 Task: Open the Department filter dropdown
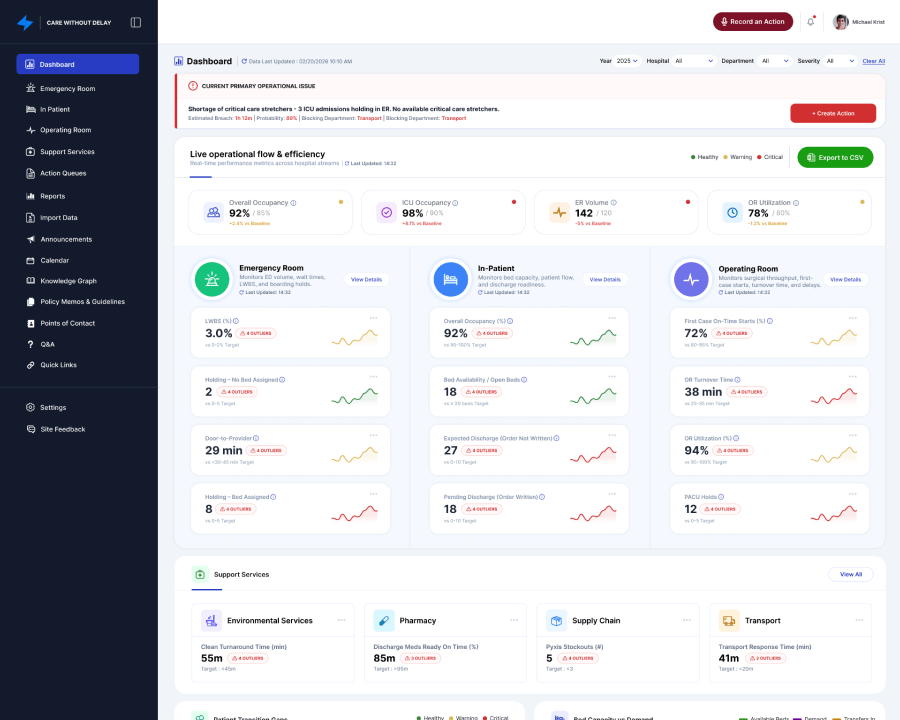click(x=775, y=61)
